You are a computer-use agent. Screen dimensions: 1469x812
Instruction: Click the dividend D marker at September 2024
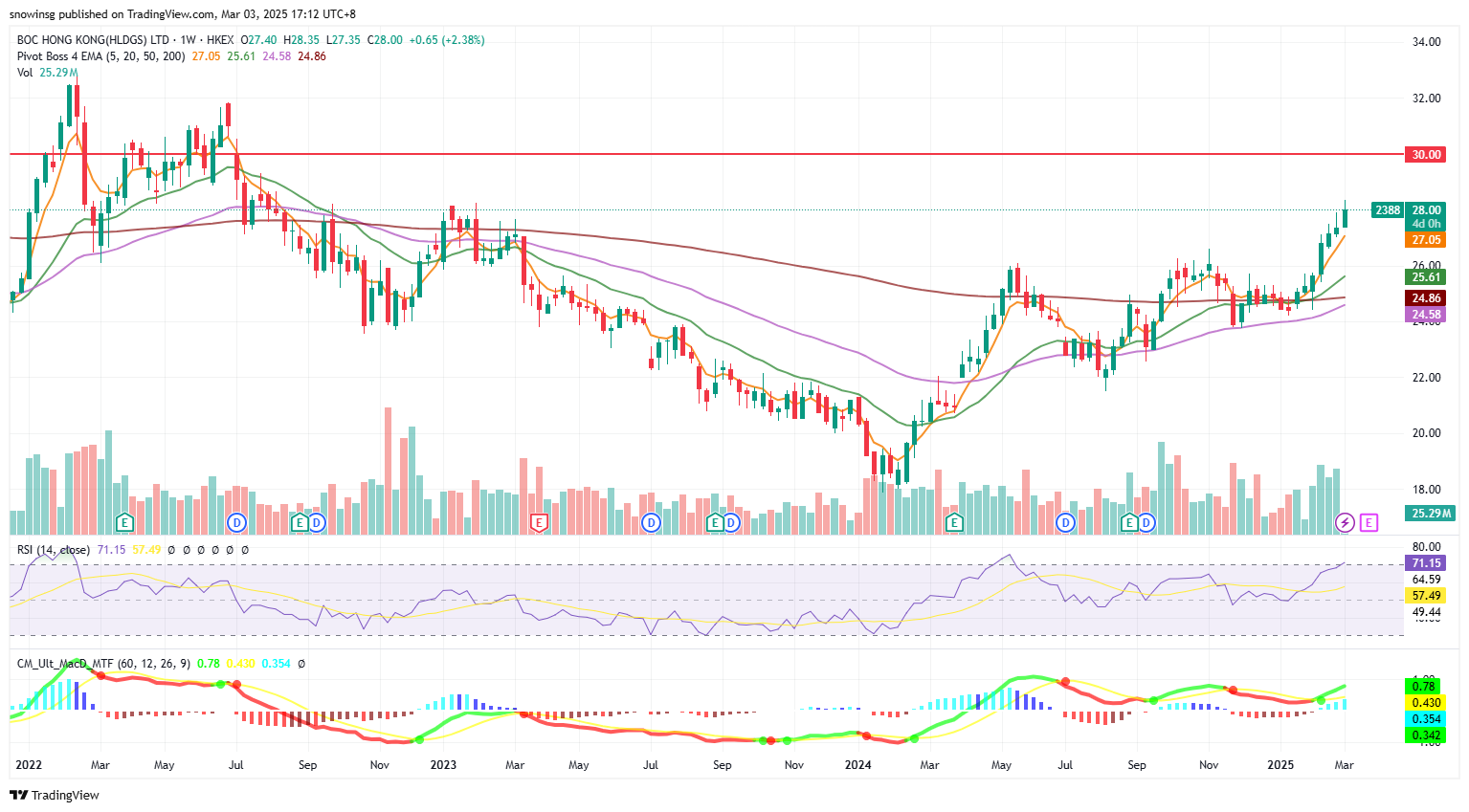pos(1146,522)
